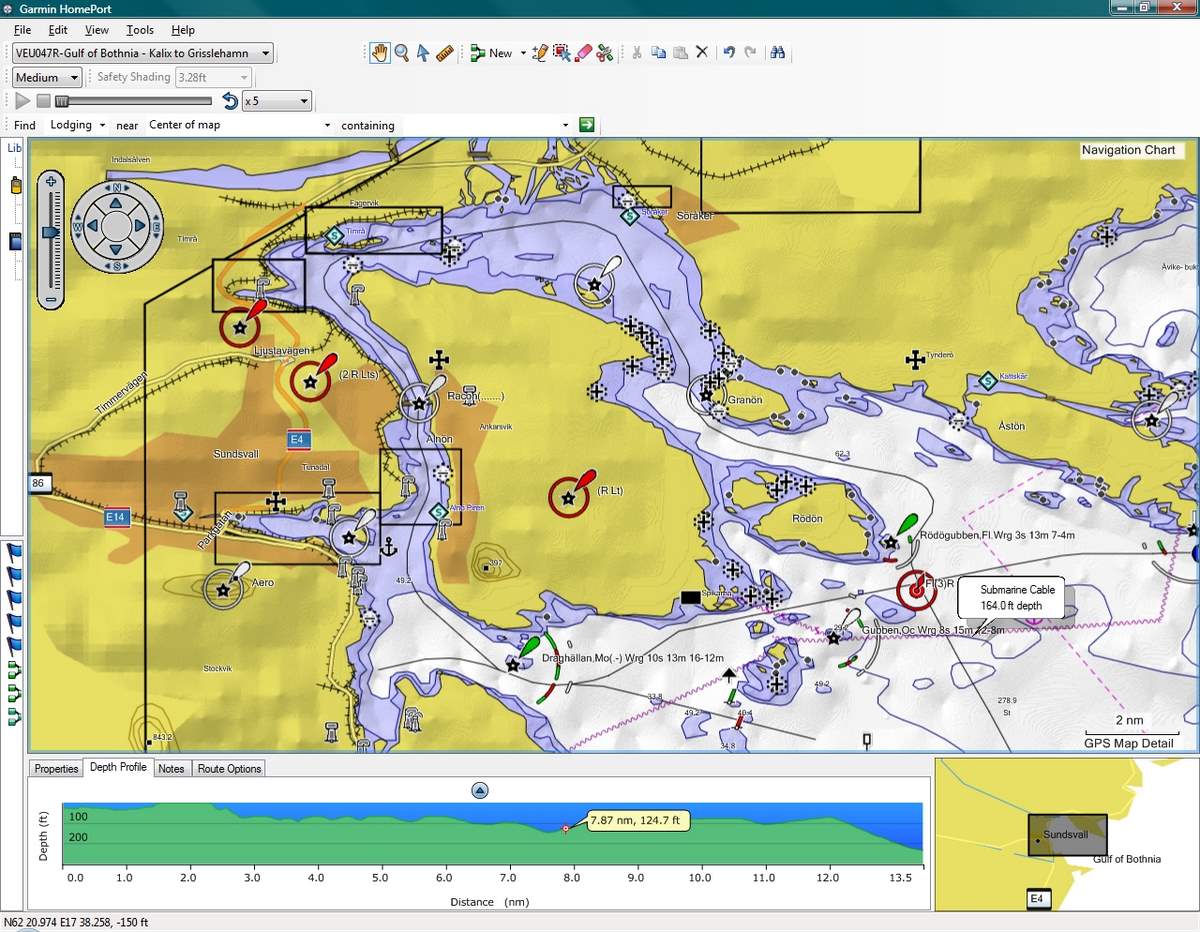Viewport: 1200px width, 932px height.
Task: Switch to the Properties tab
Action: tap(56, 768)
